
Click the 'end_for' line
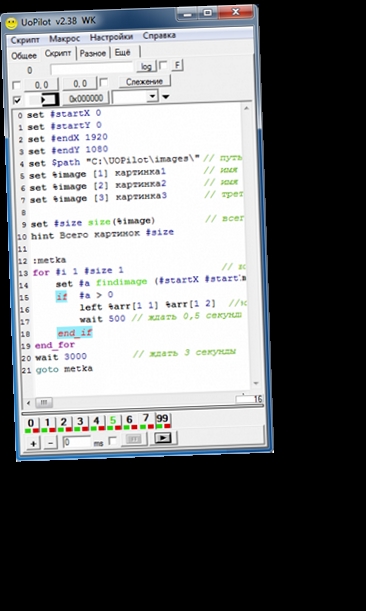(x=55, y=346)
